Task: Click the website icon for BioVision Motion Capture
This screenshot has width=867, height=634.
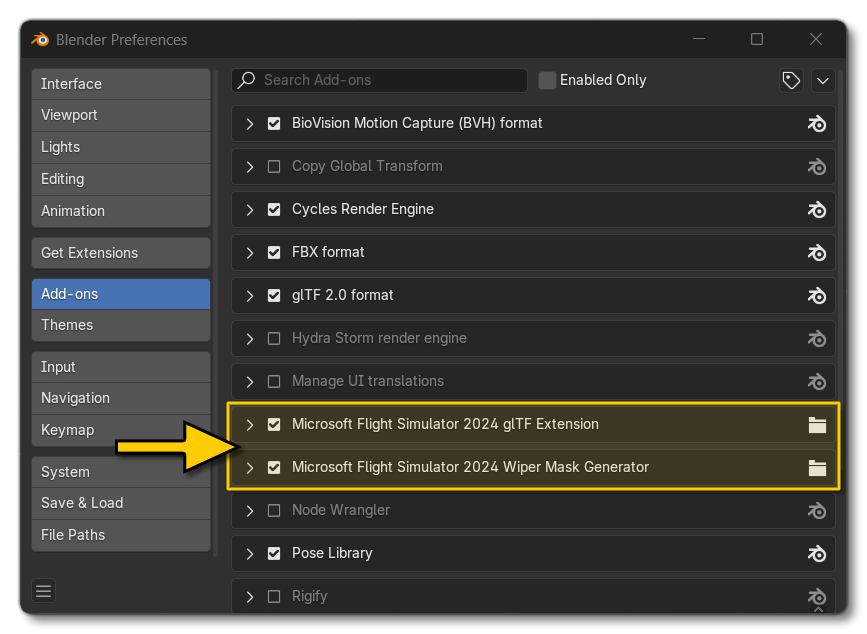Action: (x=817, y=123)
